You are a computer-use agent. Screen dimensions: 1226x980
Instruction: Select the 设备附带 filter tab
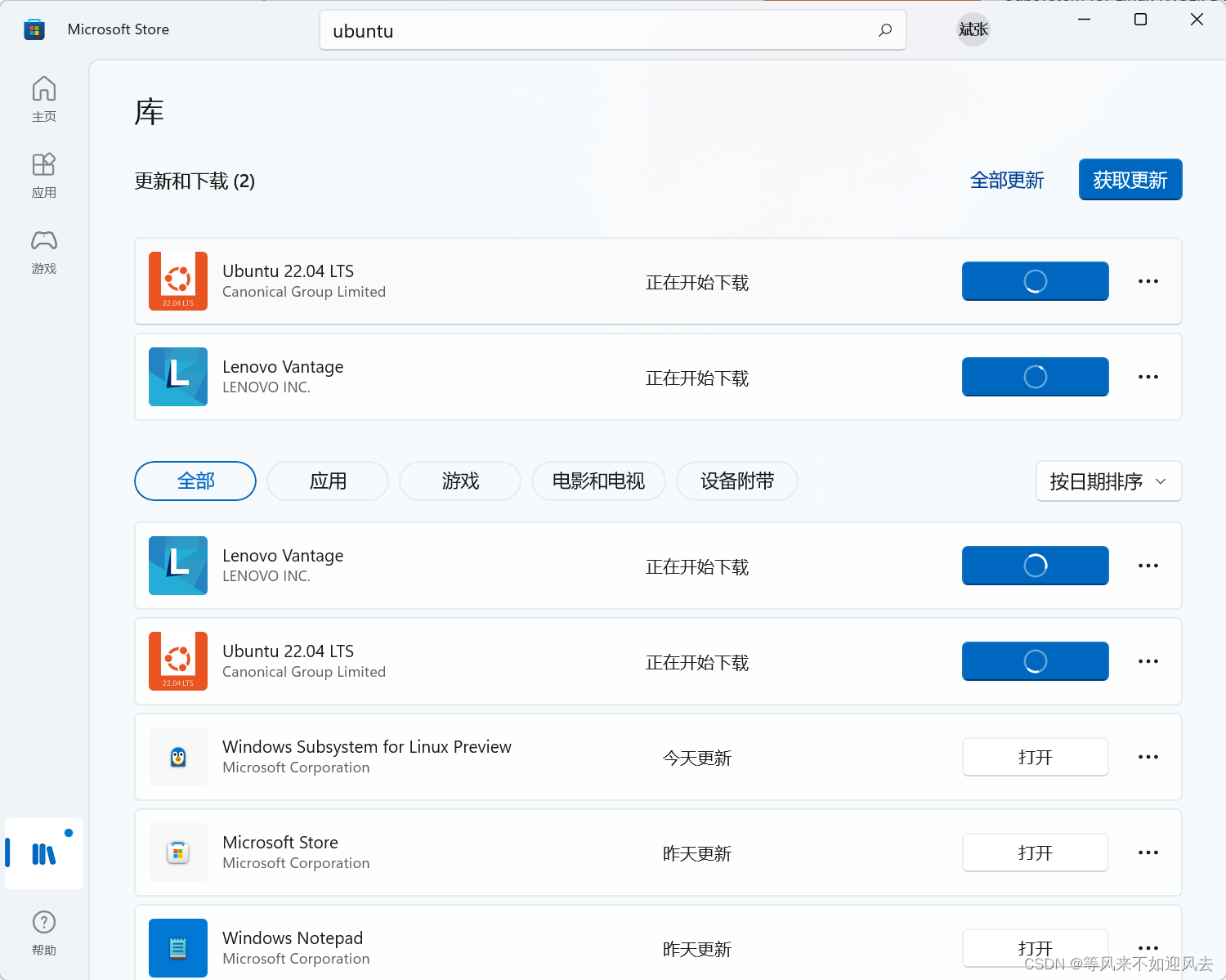click(x=736, y=481)
